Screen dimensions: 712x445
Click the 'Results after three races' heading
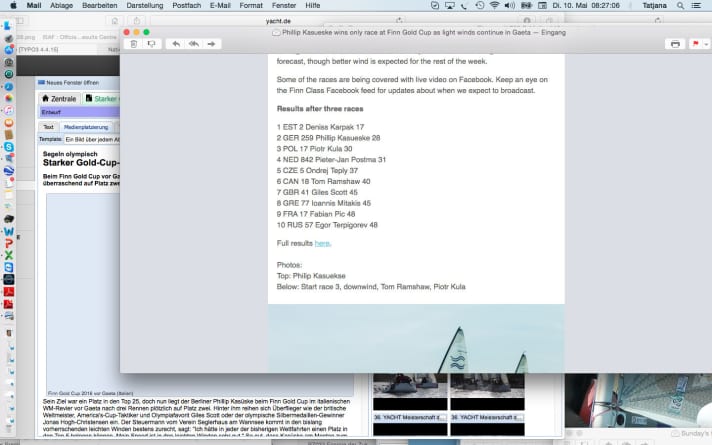click(320, 109)
